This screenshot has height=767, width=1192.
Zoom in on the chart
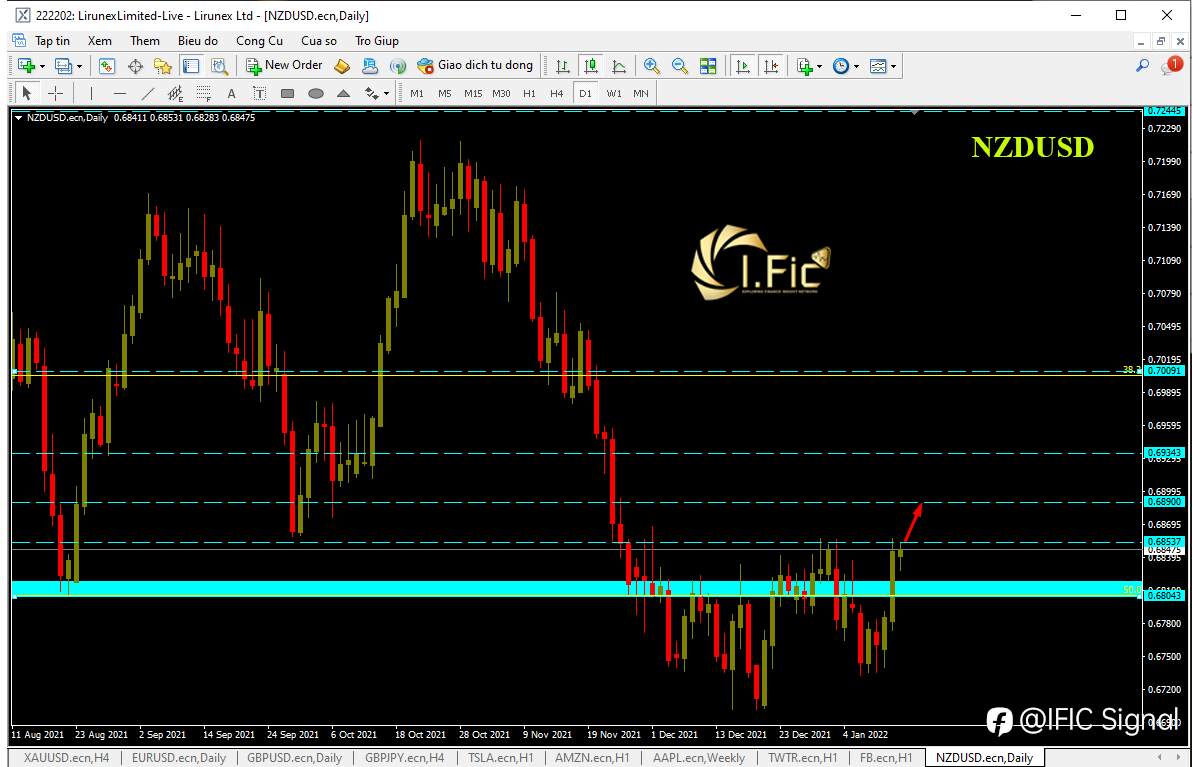[651, 66]
